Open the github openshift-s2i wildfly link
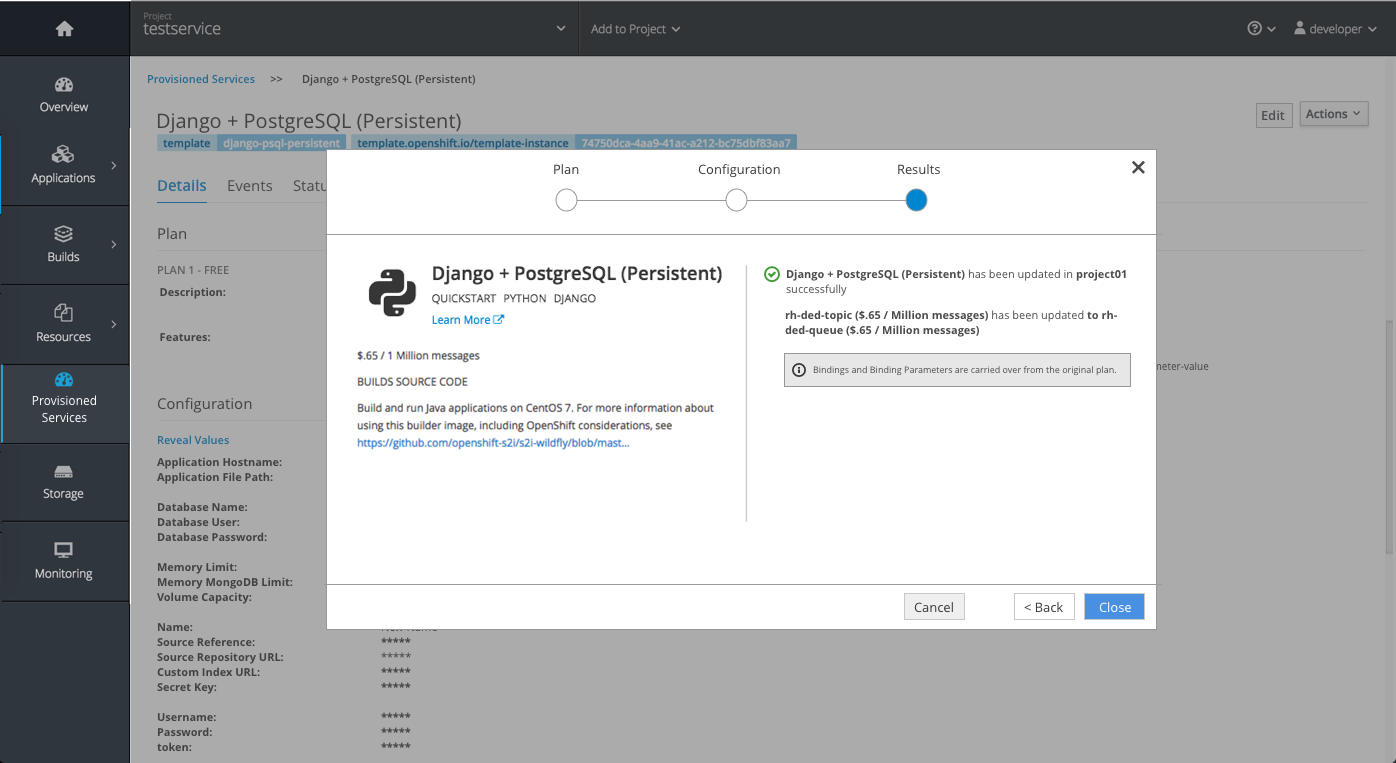Viewport: 1396px width, 763px height. tap(493, 443)
